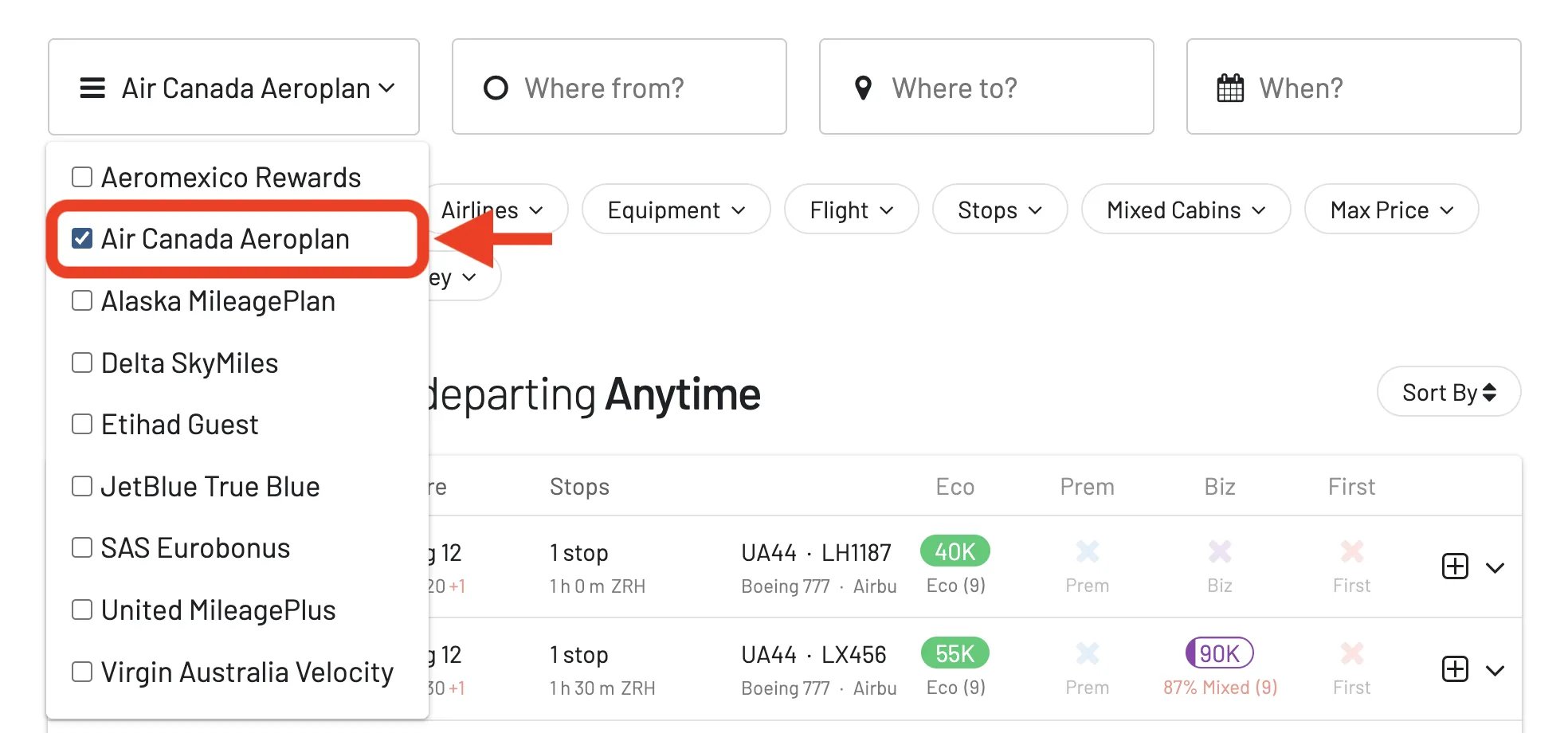The image size is (1568, 733).
Task: Expand the UA44 LH1187 flight row chevron
Action: (x=1495, y=567)
